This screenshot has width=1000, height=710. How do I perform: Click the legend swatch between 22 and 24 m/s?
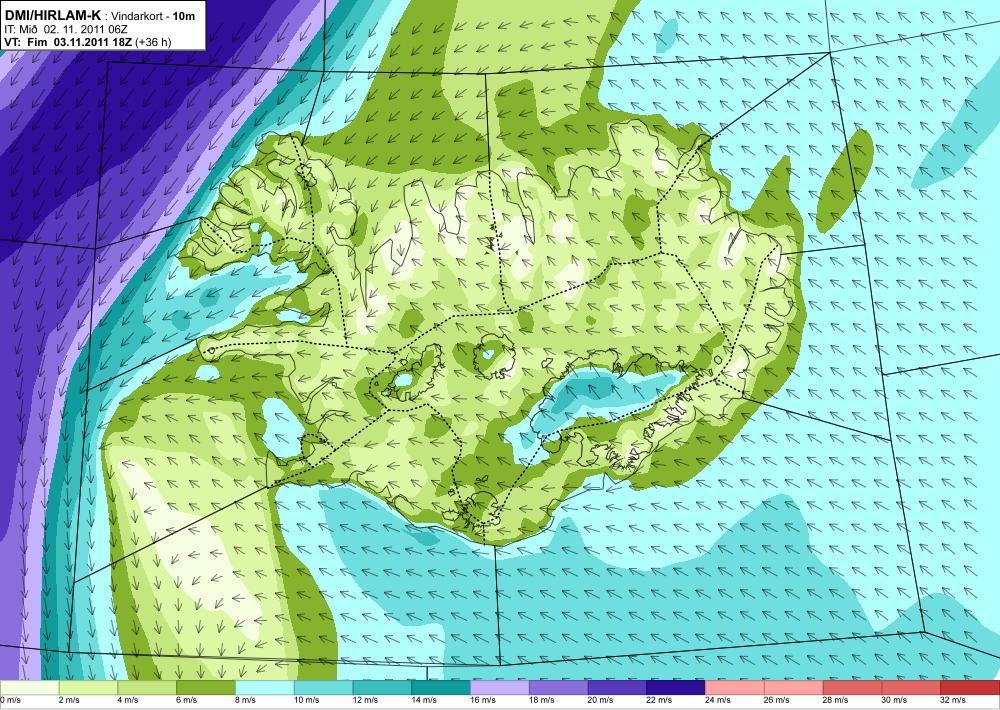(x=675, y=688)
